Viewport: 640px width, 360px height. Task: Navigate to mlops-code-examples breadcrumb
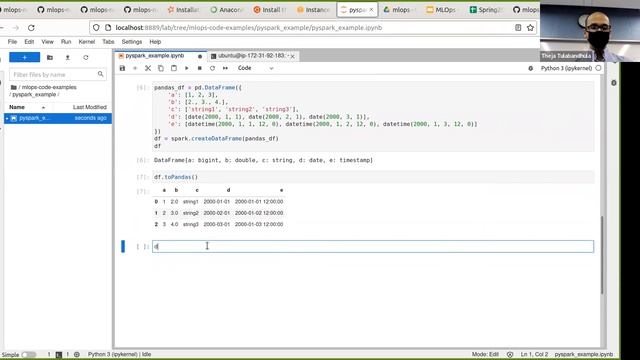point(49,87)
